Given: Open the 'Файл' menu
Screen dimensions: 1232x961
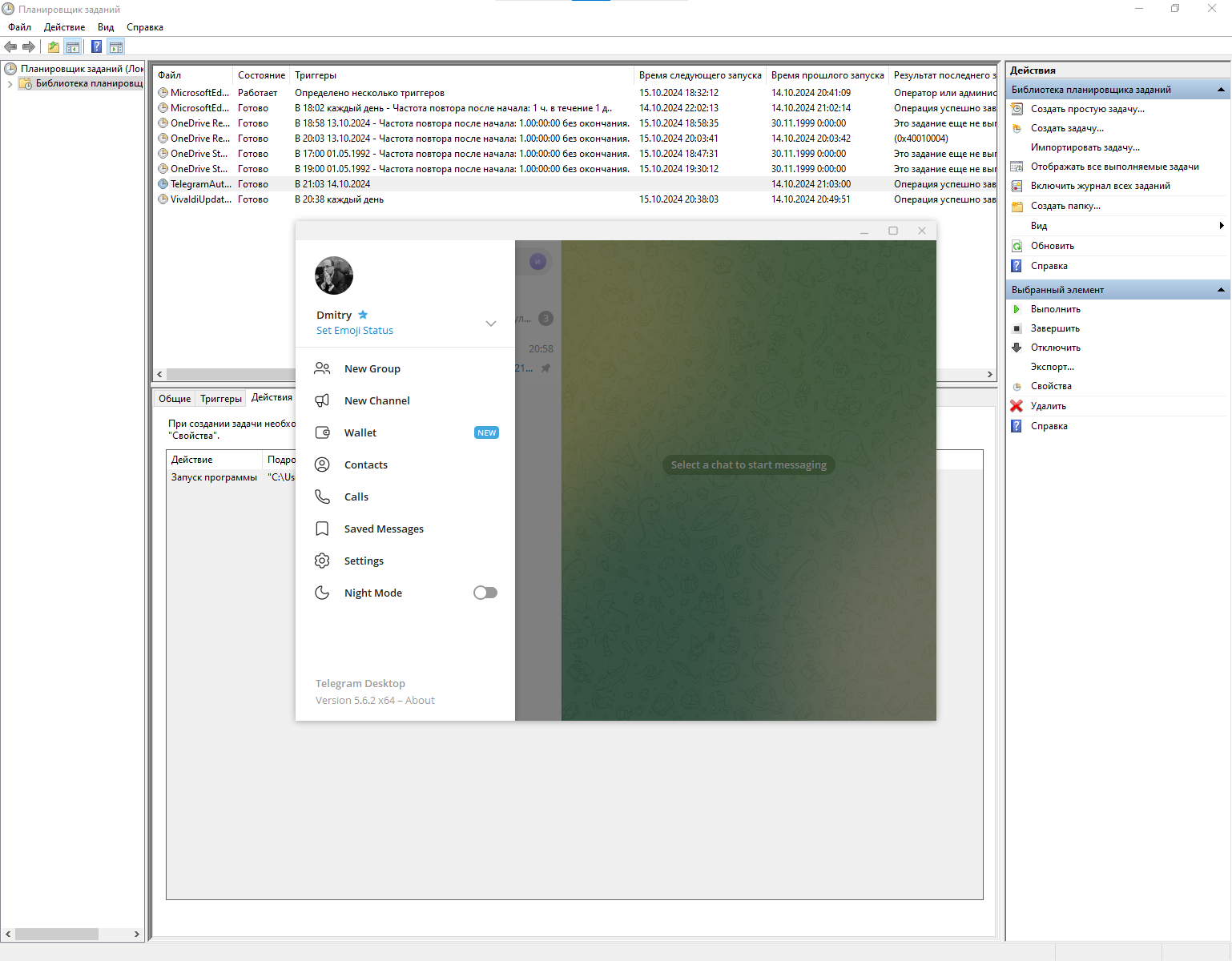Looking at the screenshot, I should click(x=20, y=27).
